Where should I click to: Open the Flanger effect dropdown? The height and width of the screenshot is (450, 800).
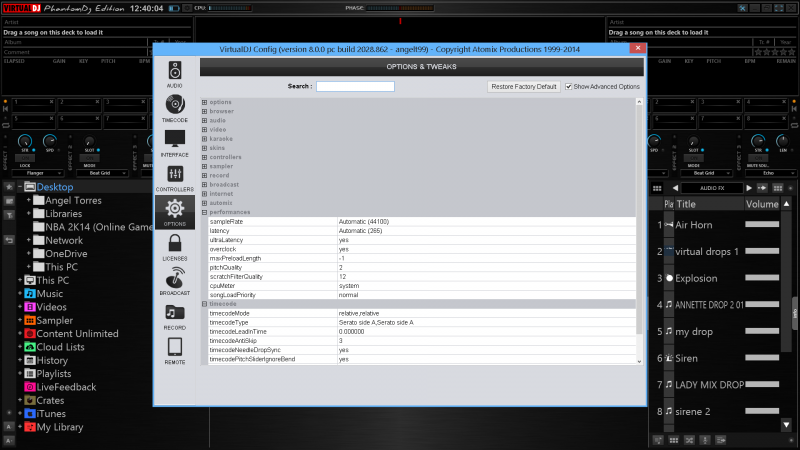(37, 173)
